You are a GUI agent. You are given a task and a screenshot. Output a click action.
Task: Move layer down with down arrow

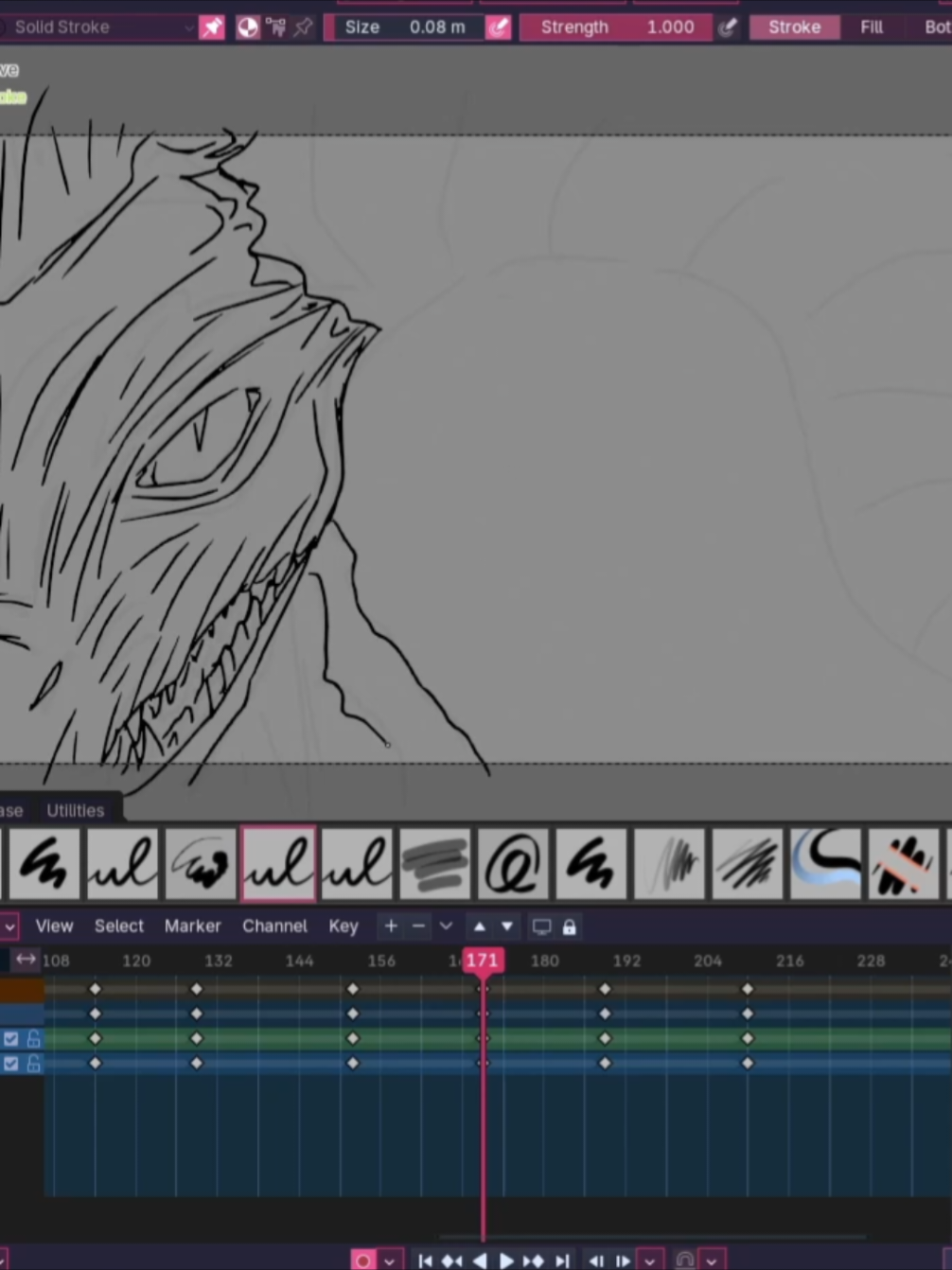[x=507, y=926]
